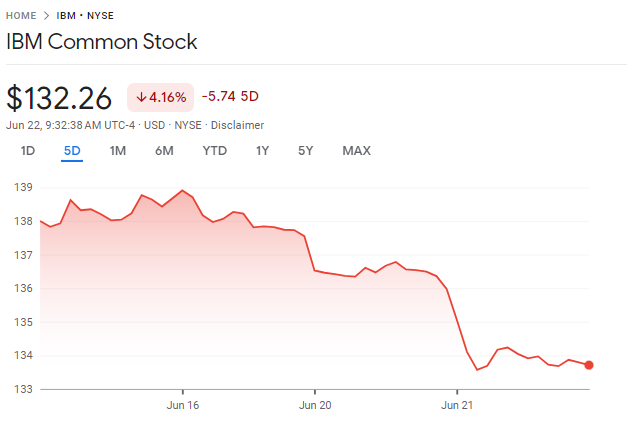Click the Jun 20 date label
This screenshot has height=423, width=627.
315,405
